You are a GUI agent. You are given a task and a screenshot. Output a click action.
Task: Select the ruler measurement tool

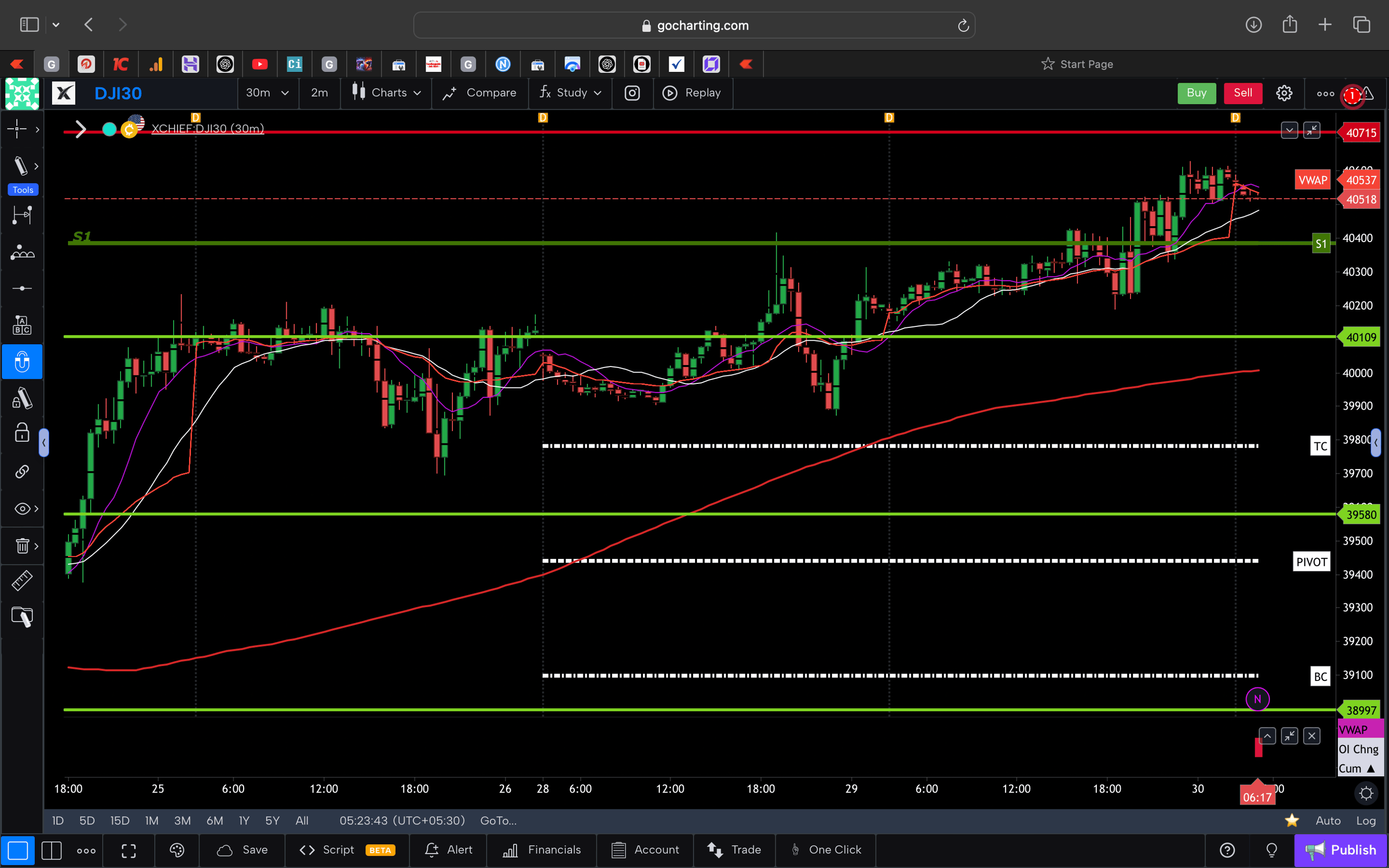[22, 580]
